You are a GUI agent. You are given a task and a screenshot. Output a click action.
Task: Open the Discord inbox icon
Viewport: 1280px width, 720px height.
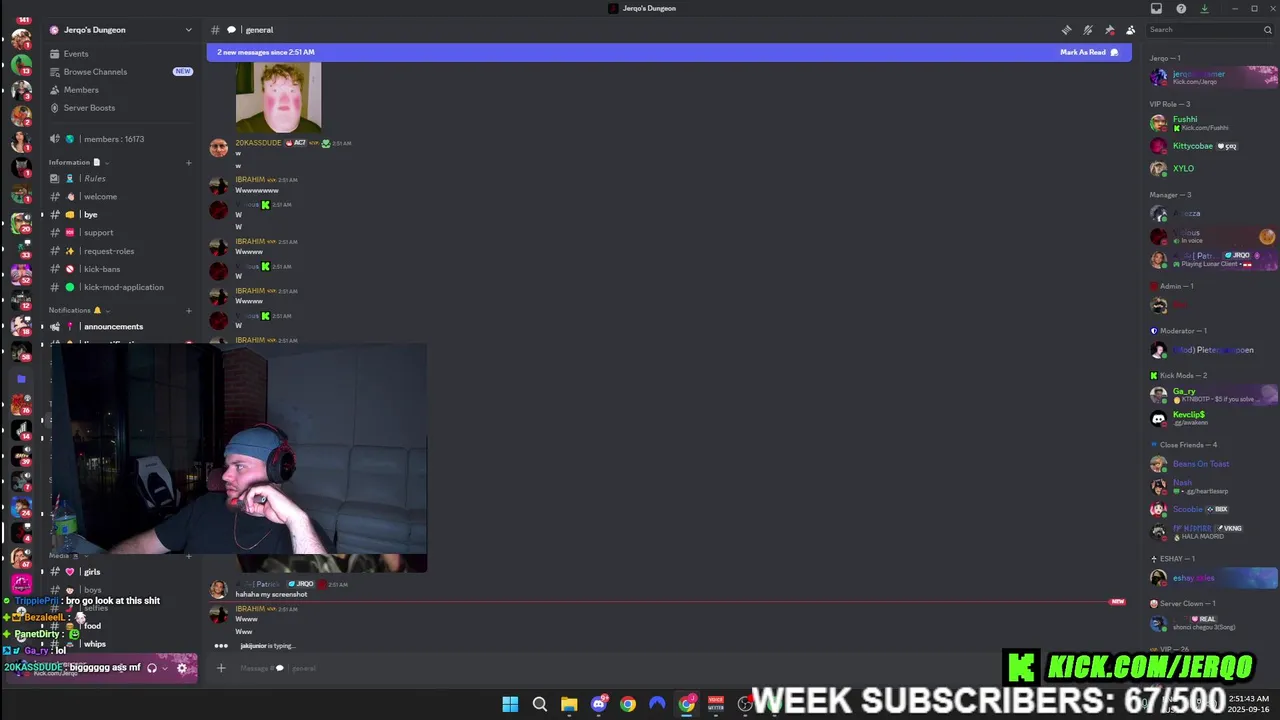click(x=1157, y=8)
